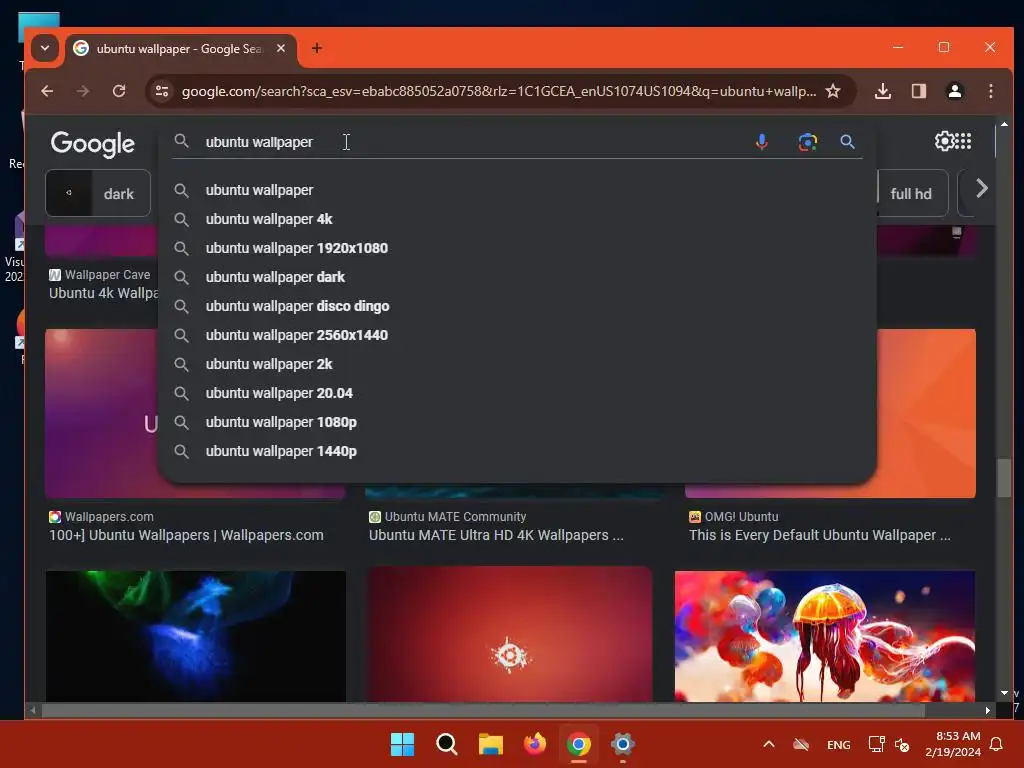Expand the tab search dropdown
Image resolution: width=1024 pixels, height=768 pixels.
pyautogui.click(x=45, y=48)
